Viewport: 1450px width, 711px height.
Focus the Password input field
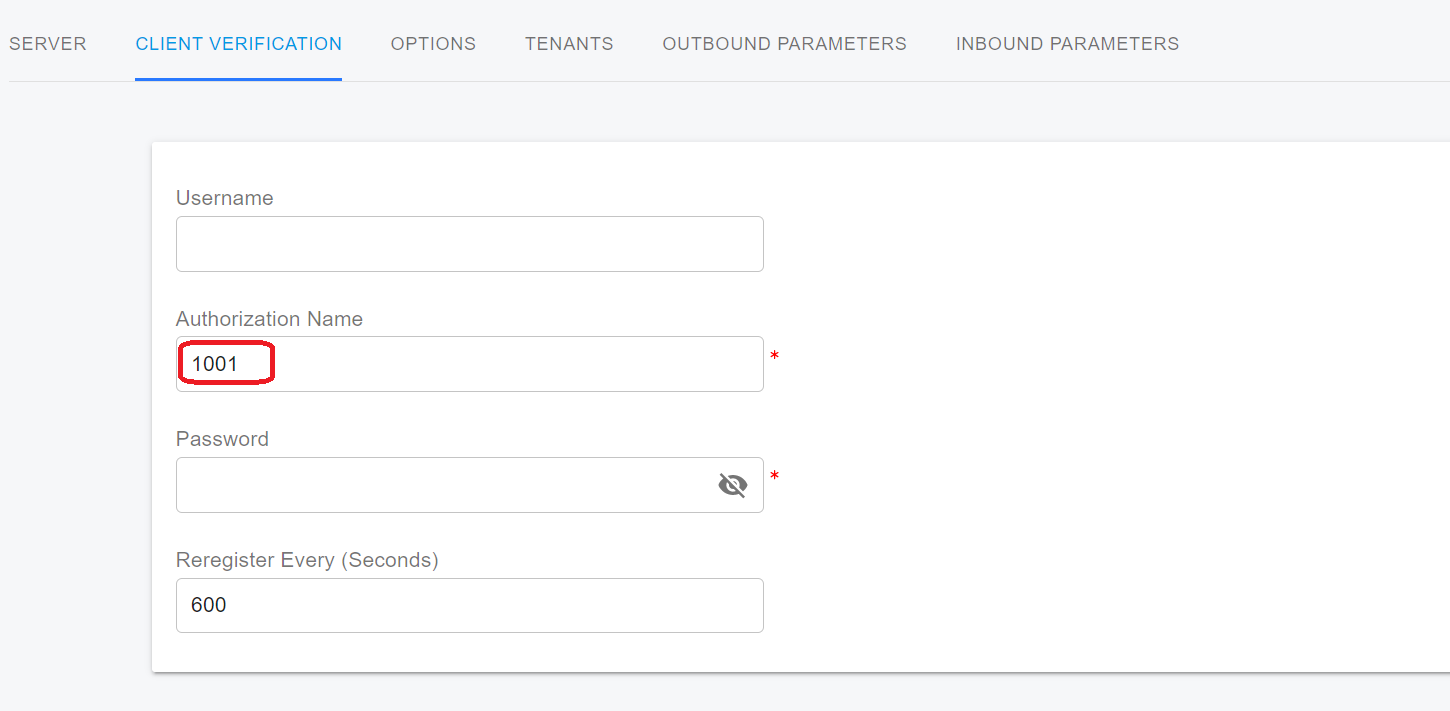(440, 485)
